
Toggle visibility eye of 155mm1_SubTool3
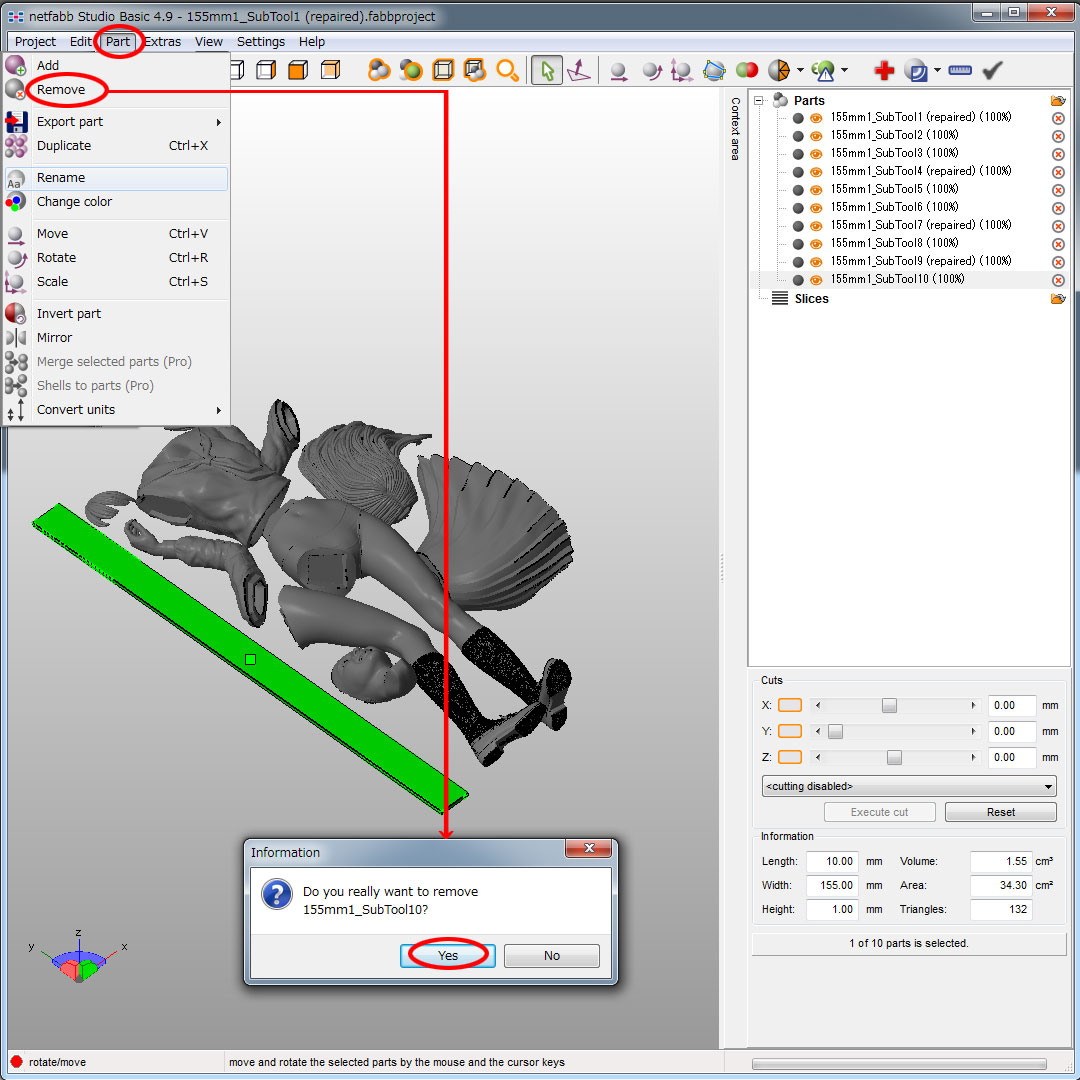click(816, 154)
